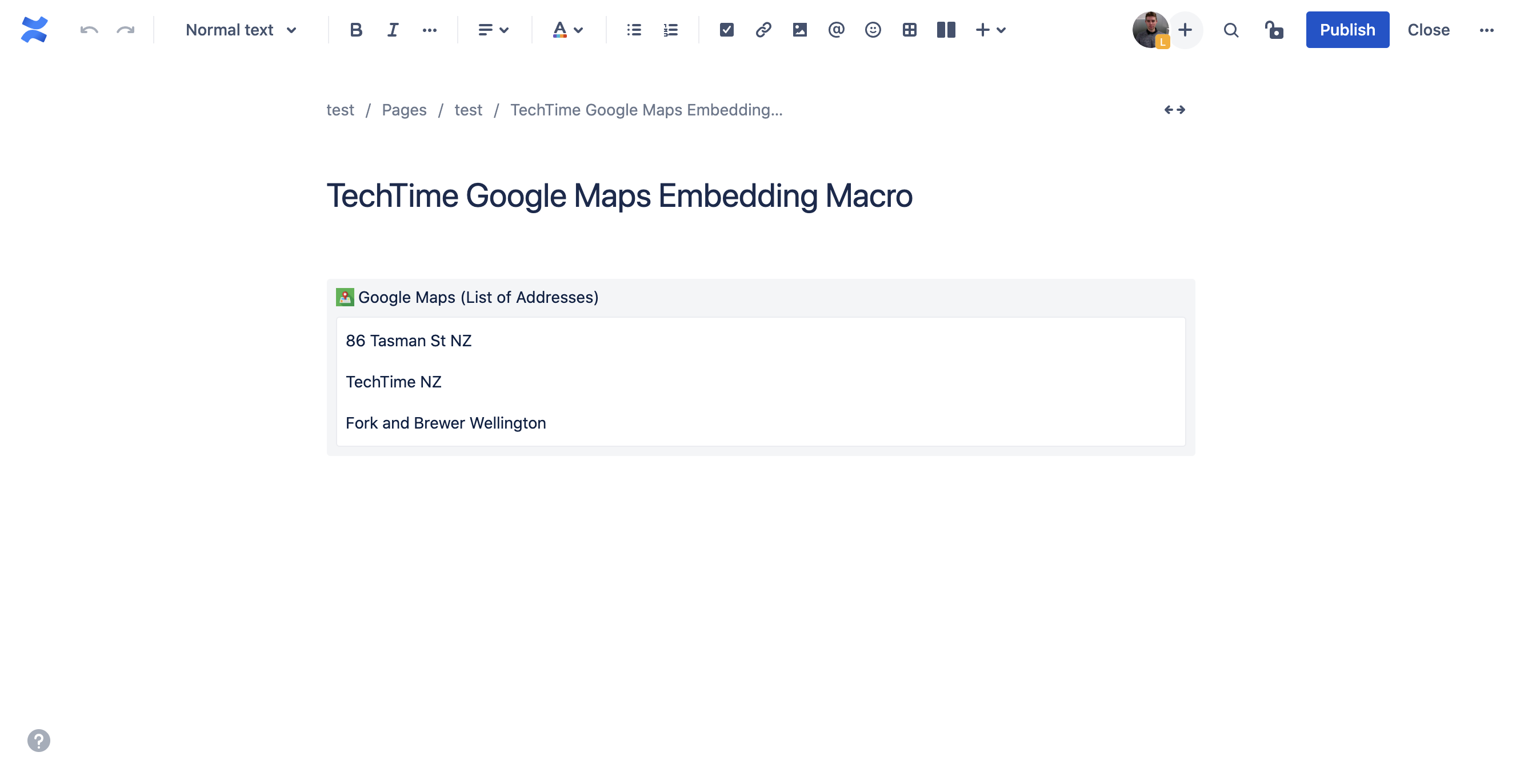Image resolution: width=1528 pixels, height=784 pixels.
Task: Open more formatting options ellipsis
Action: point(429,30)
